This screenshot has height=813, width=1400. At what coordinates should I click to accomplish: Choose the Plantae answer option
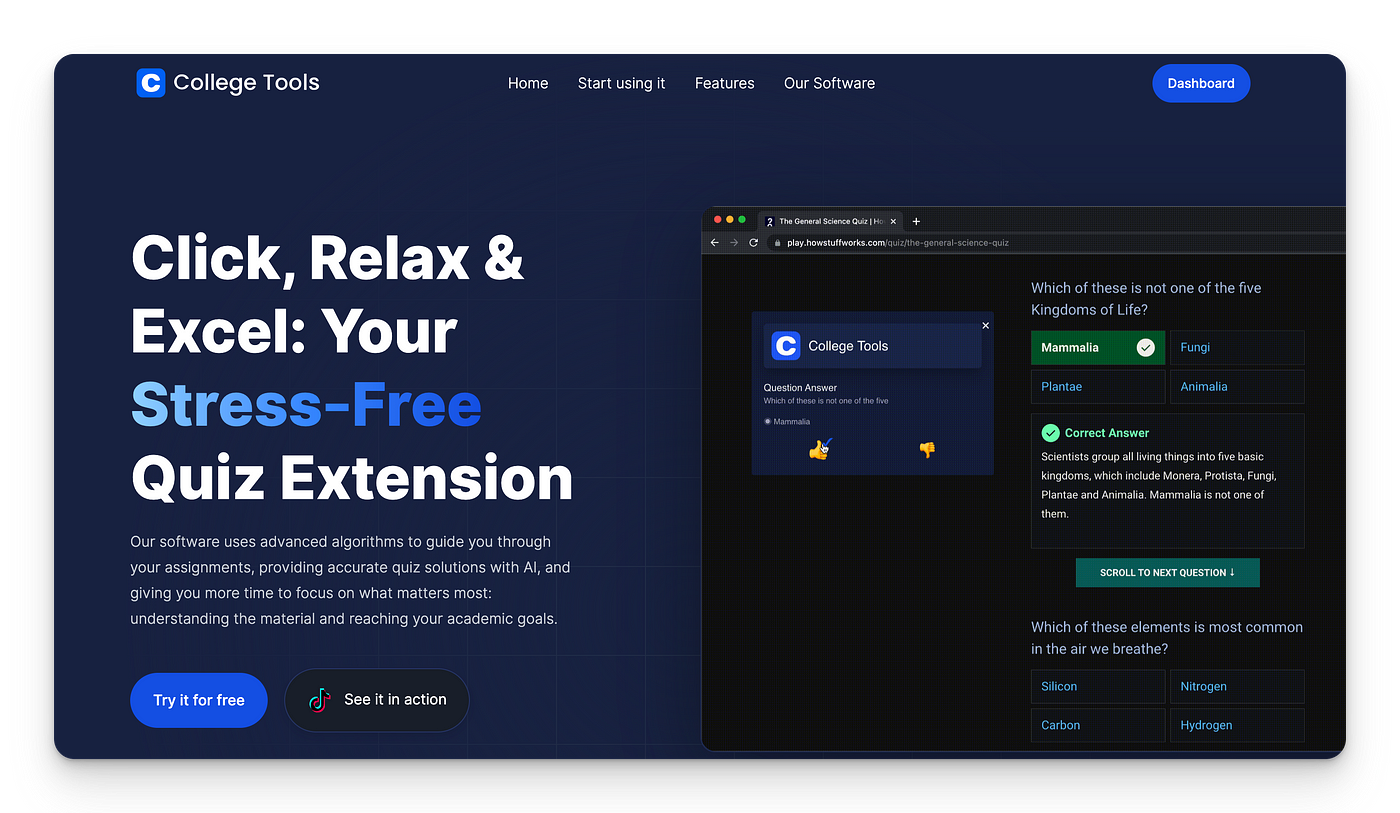pos(1098,386)
